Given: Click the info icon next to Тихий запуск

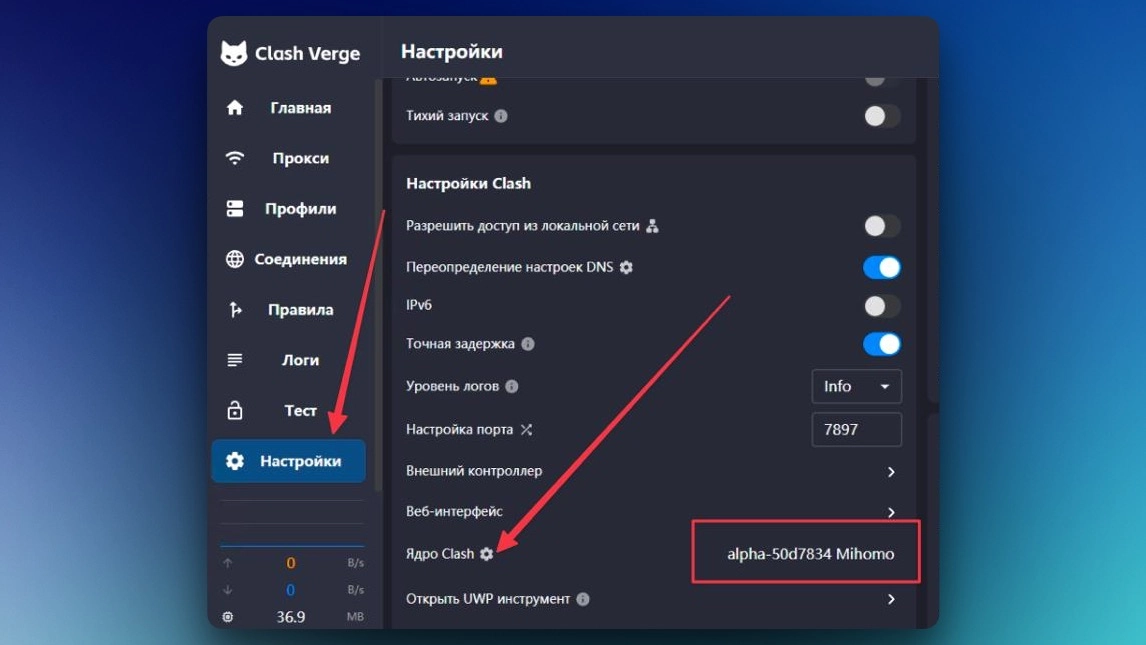Looking at the screenshot, I should (x=501, y=116).
